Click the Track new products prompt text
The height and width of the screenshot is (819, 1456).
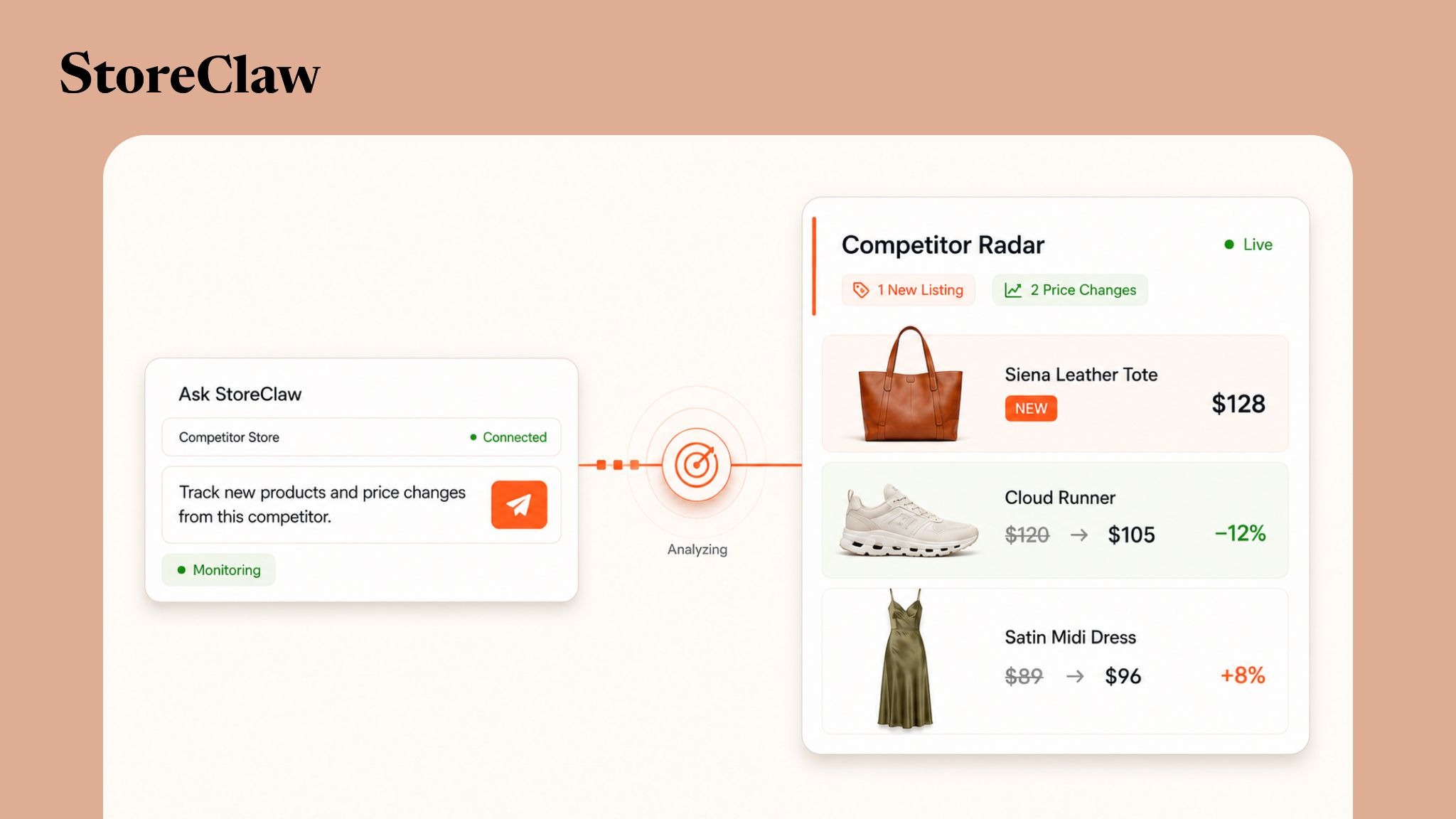[322, 505]
